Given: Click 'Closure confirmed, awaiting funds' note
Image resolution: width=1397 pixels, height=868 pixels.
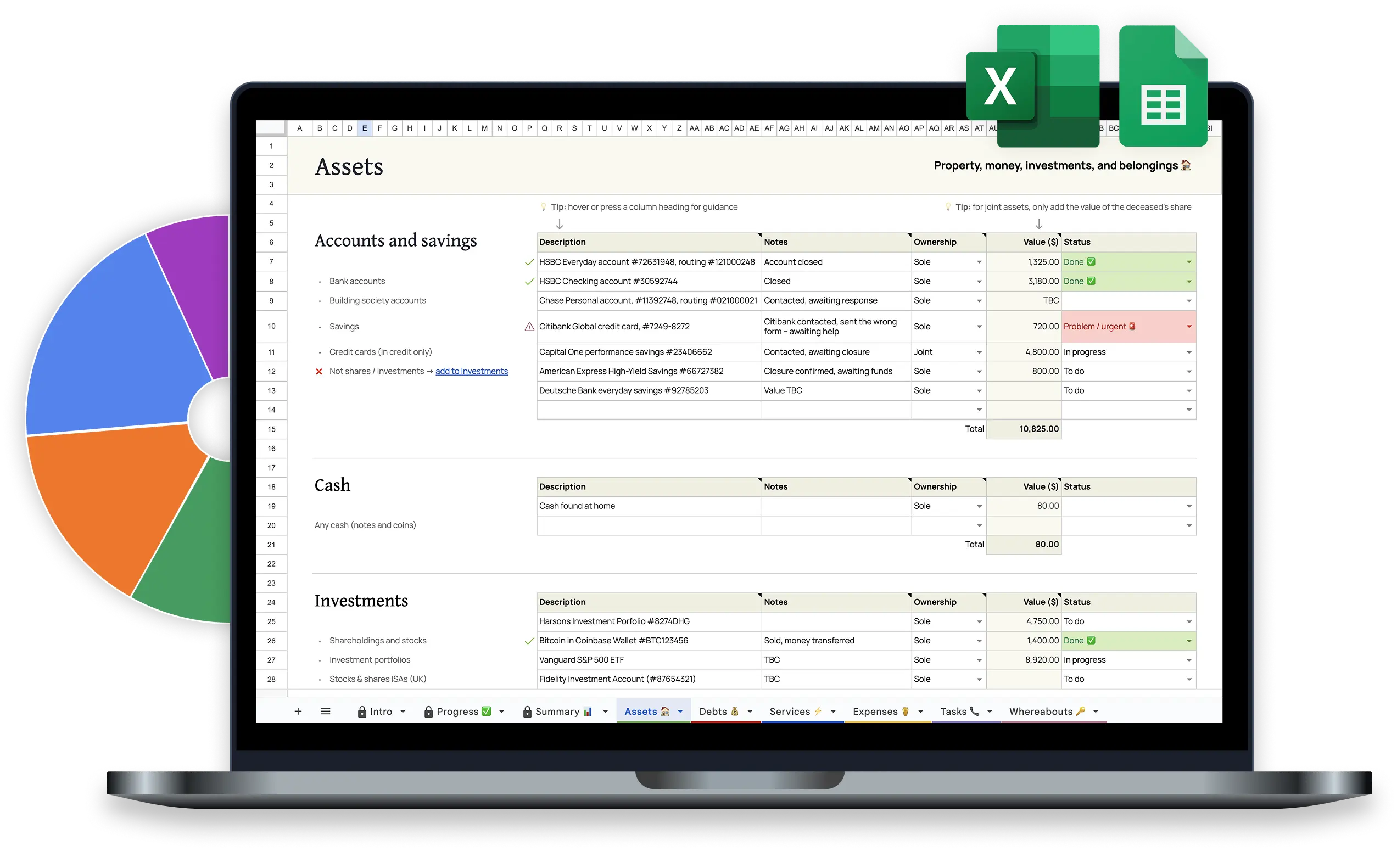Looking at the screenshot, I should tap(836, 372).
